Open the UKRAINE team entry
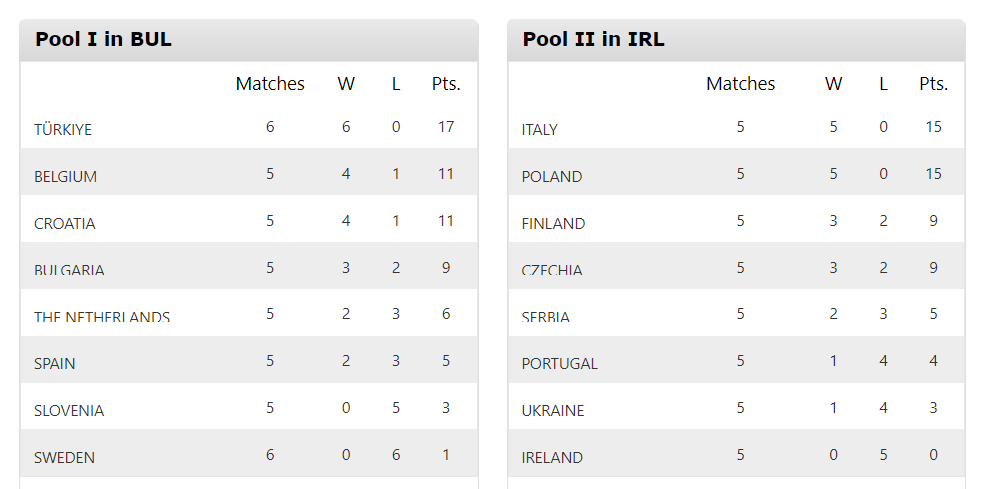The width and height of the screenshot is (988, 489). pyautogui.click(x=553, y=411)
